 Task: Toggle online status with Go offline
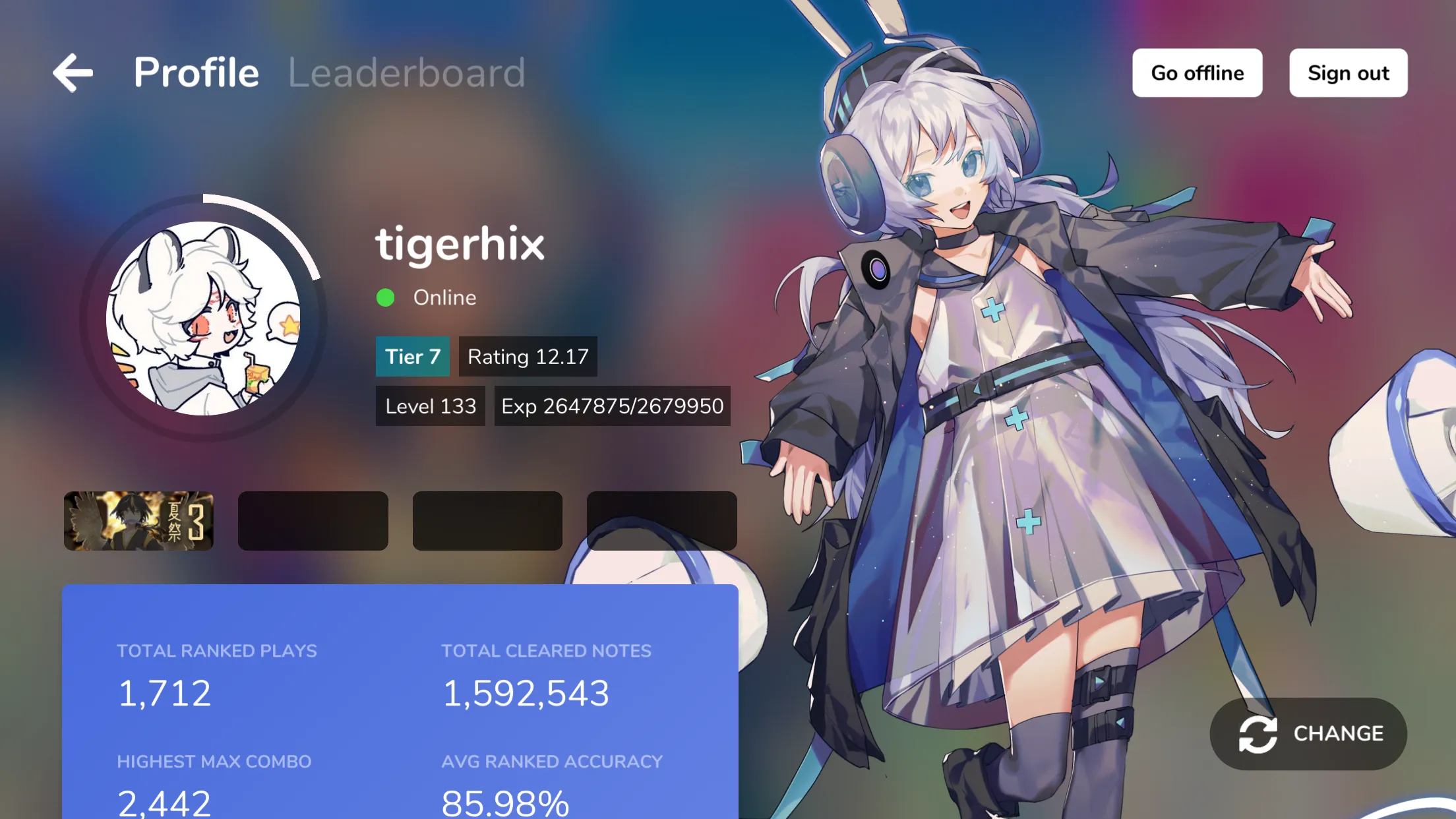1197,72
